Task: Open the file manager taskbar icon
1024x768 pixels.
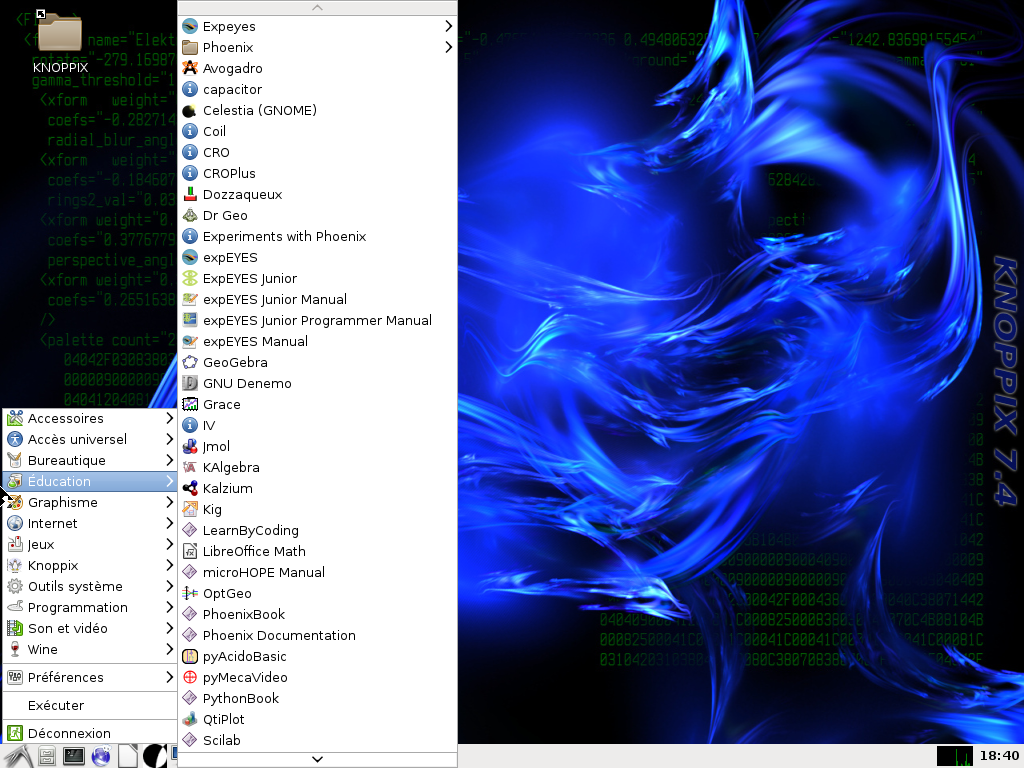Action: click(x=47, y=756)
